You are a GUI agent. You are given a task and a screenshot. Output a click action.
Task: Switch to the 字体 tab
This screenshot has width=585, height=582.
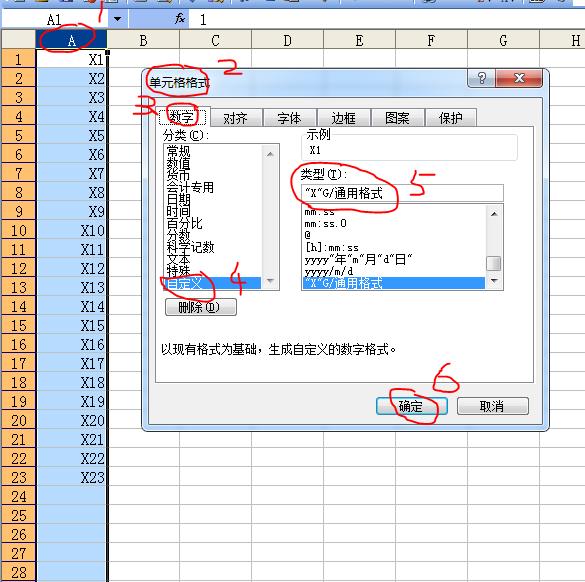(289, 118)
